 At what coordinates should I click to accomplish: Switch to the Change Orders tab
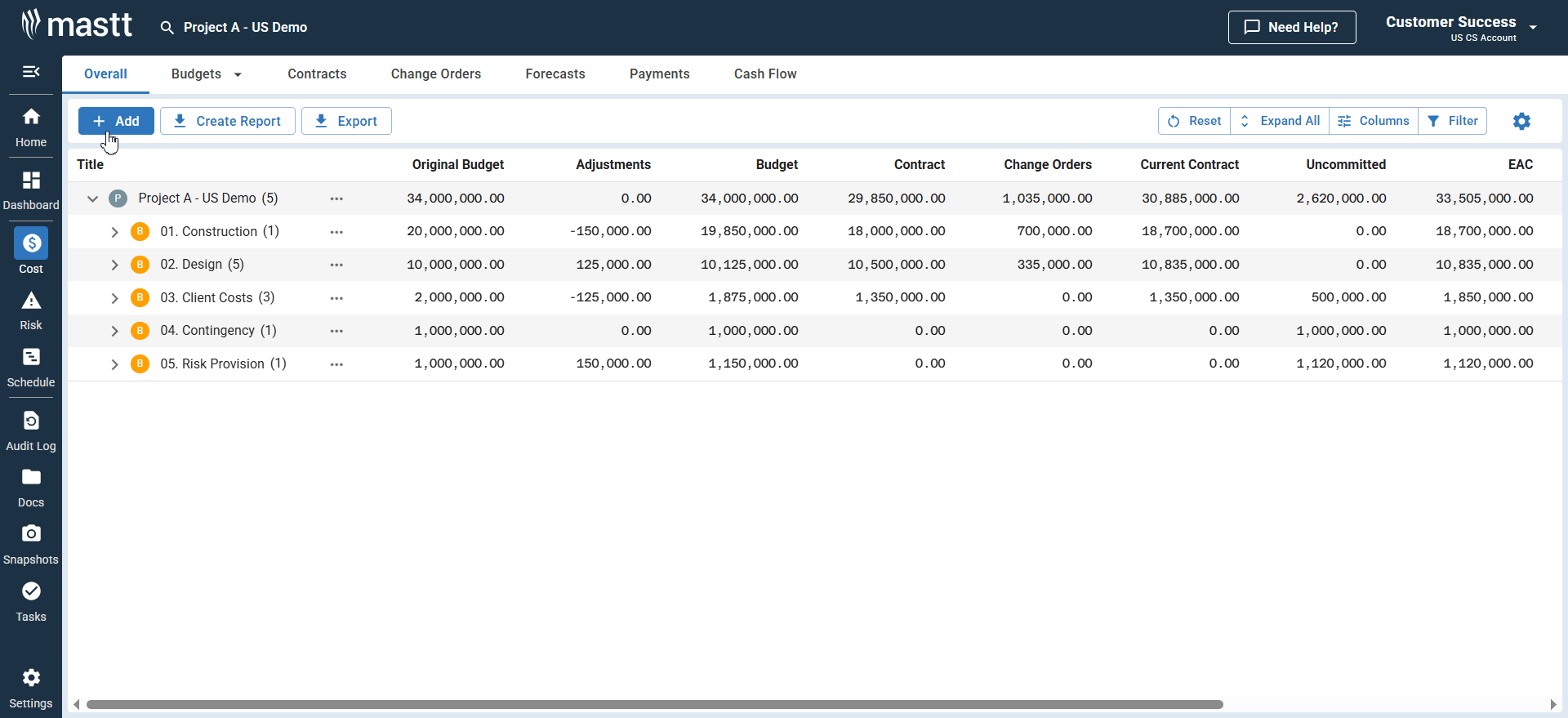tap(436, 74)
